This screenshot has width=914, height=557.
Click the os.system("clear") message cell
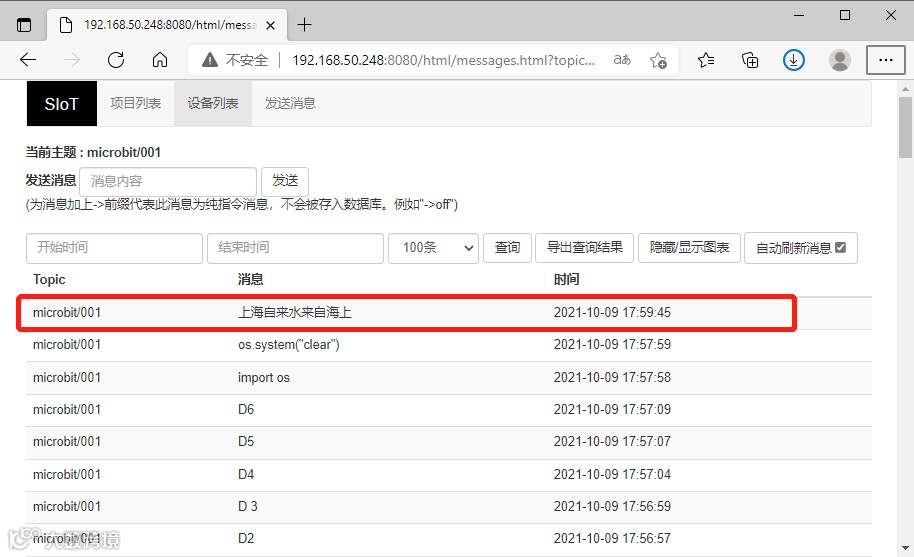(x=289, y=345)
